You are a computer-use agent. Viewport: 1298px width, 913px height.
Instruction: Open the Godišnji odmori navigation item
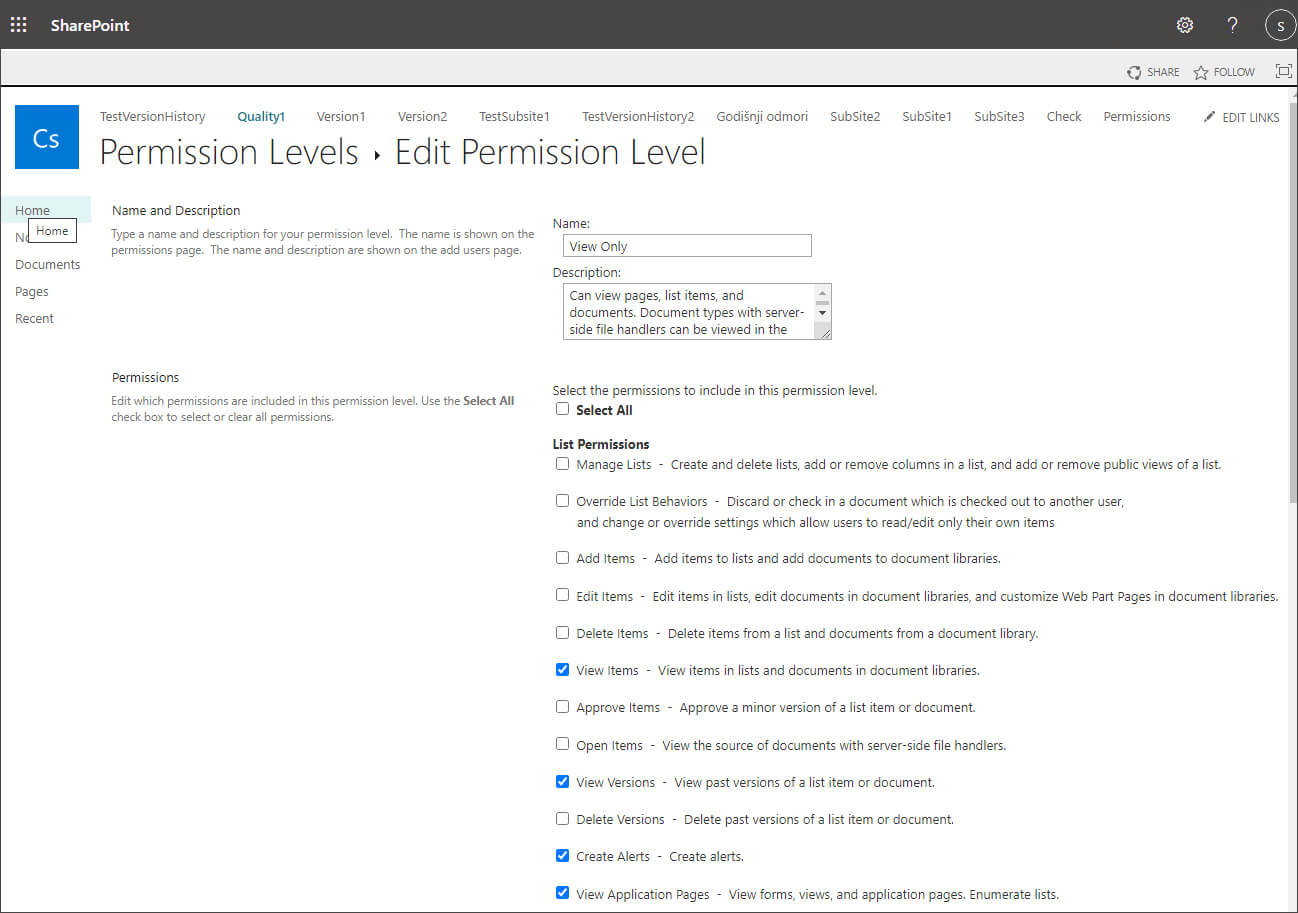coord(762,116)
